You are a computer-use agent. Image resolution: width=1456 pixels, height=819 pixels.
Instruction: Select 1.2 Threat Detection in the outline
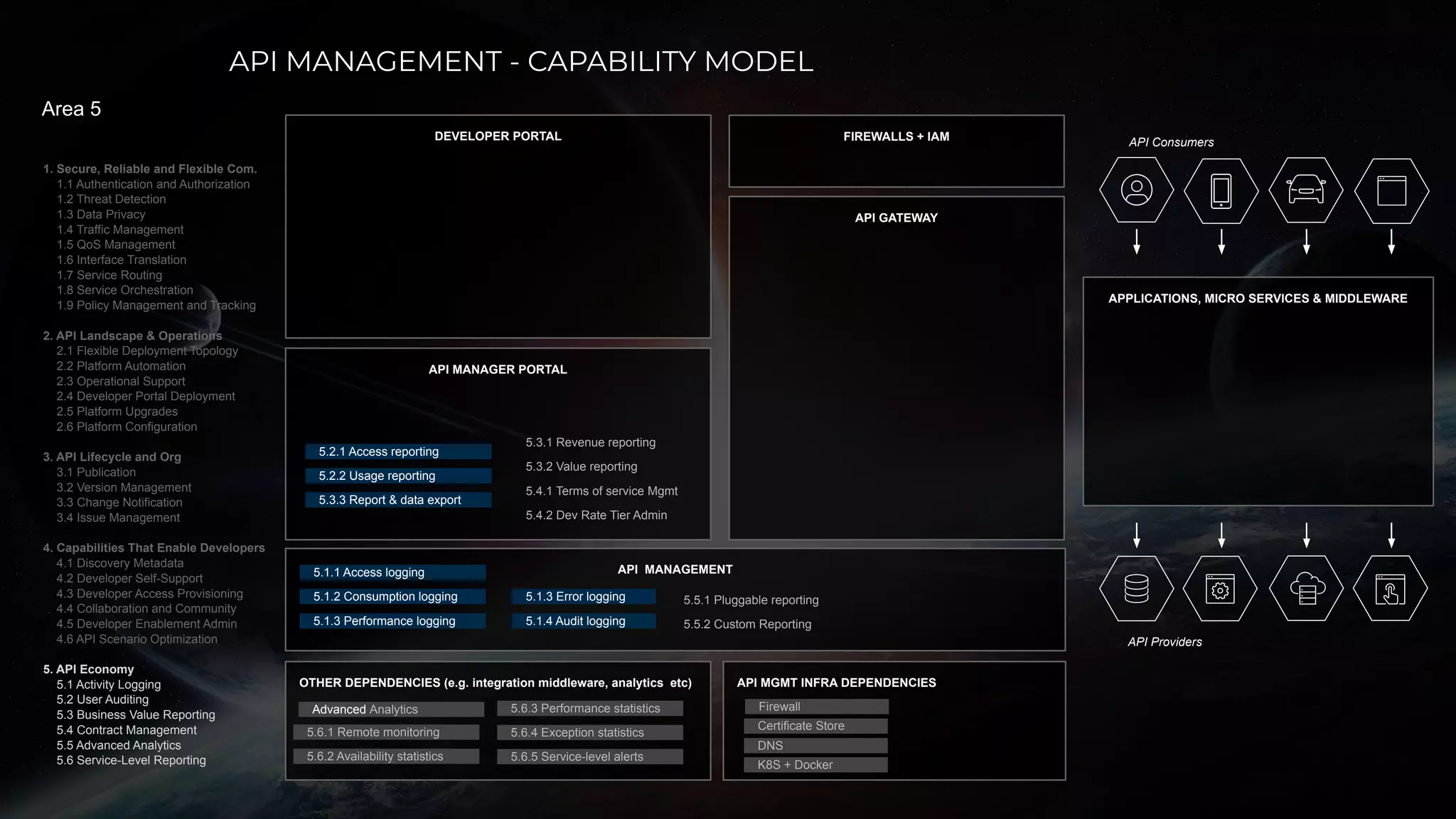point(112,199)
